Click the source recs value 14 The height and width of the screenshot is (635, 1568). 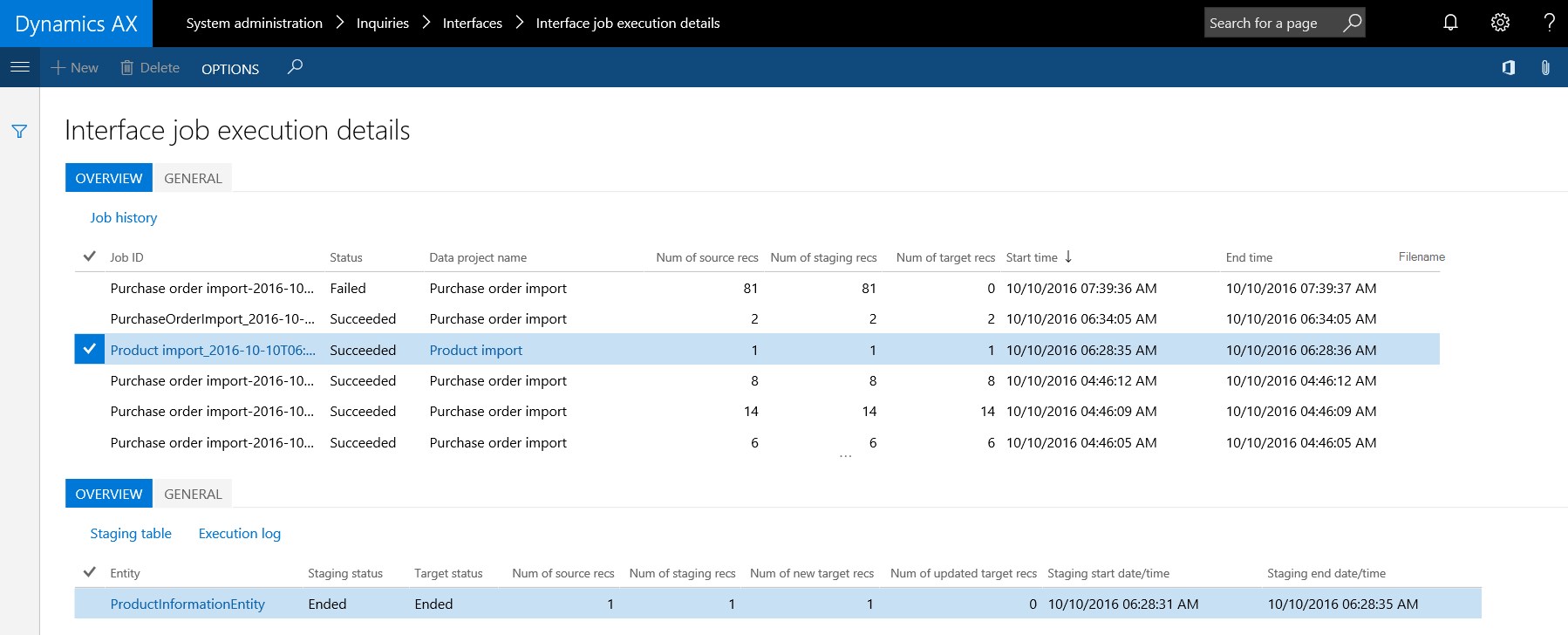pos(751,411)
